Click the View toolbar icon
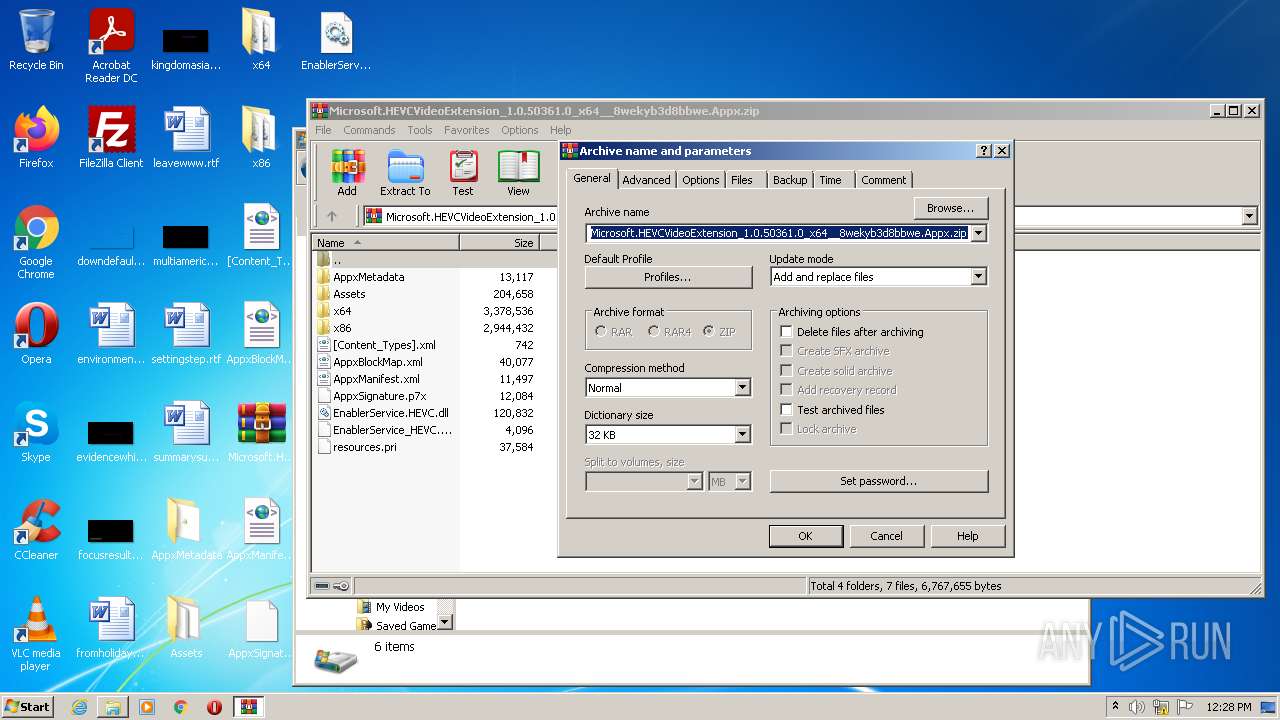The width and height of the screenshot is (1280, 720). tap(518, 173)
